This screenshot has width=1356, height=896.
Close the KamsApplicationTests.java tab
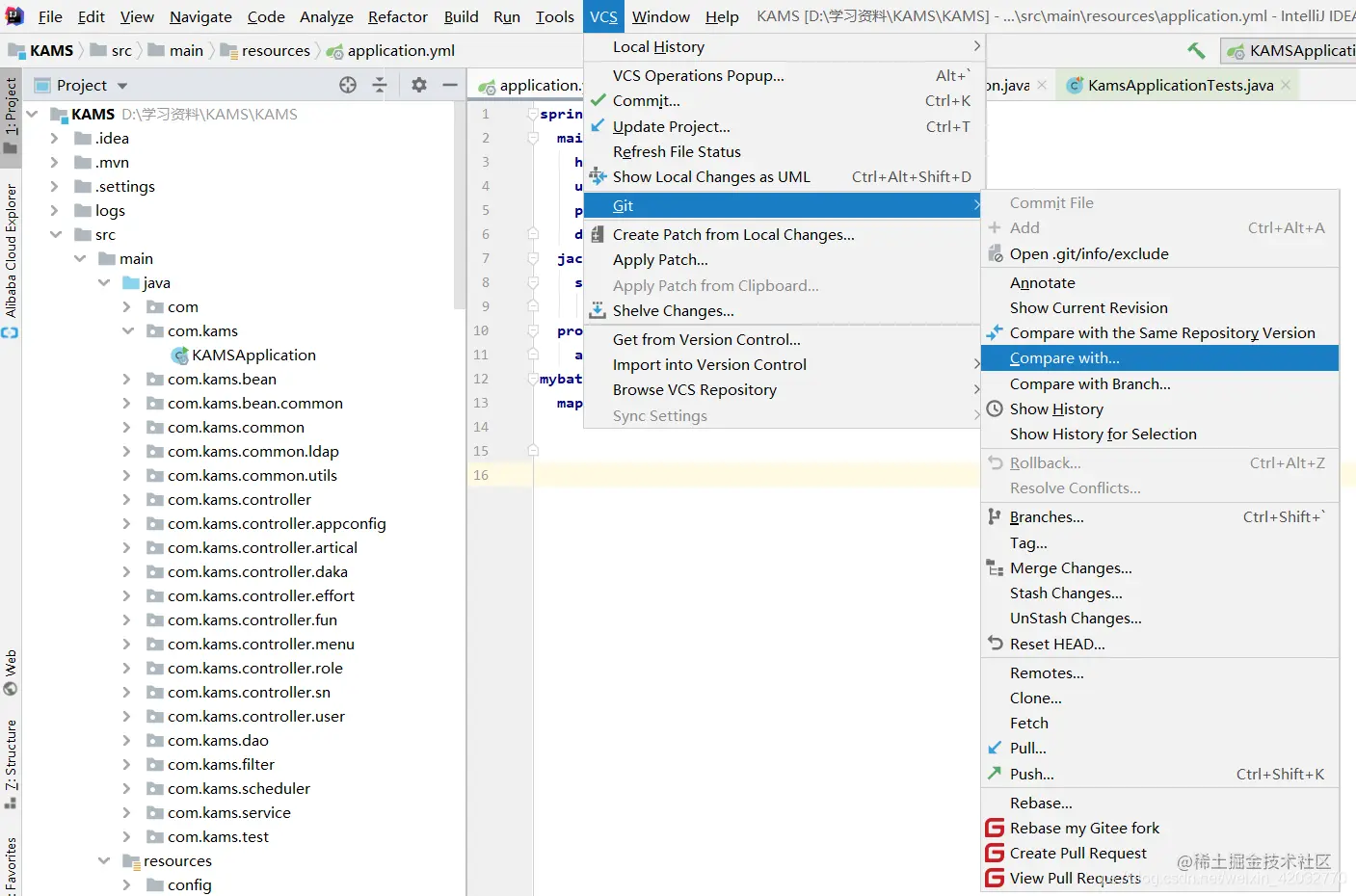click(1286, 85)
